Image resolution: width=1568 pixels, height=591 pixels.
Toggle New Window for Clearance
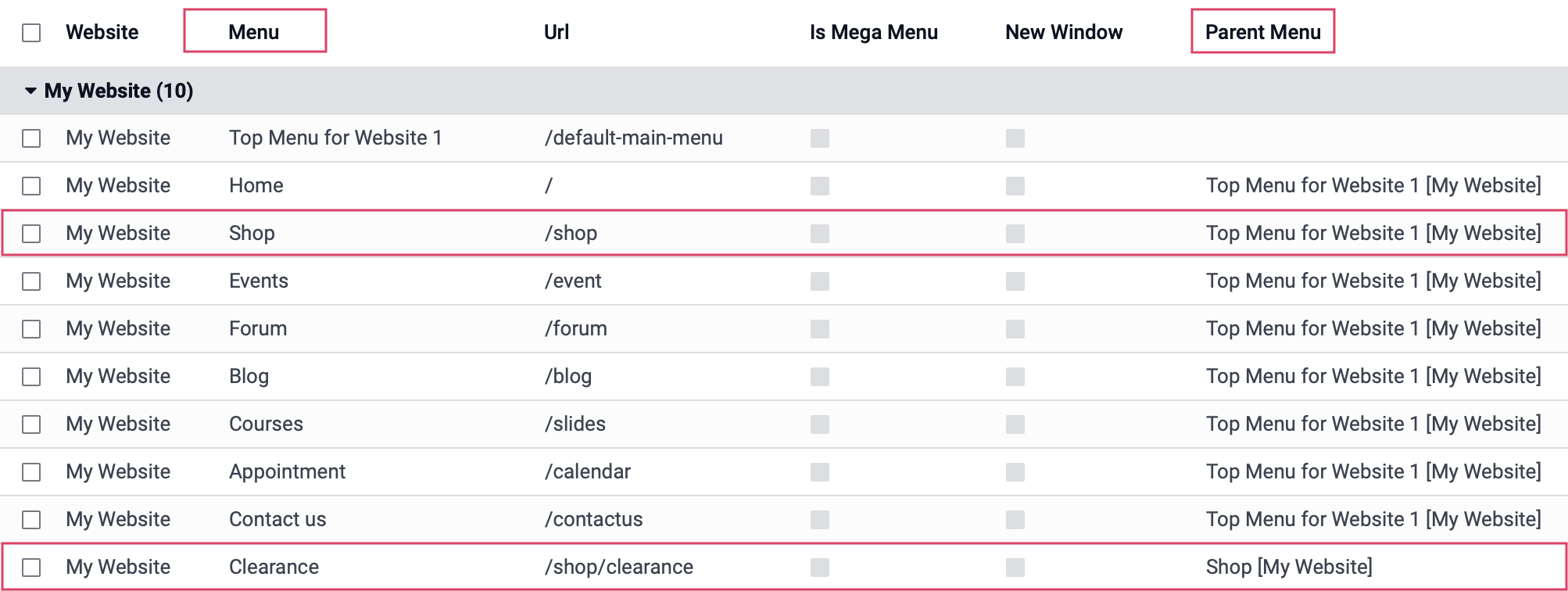point(1015,568)
